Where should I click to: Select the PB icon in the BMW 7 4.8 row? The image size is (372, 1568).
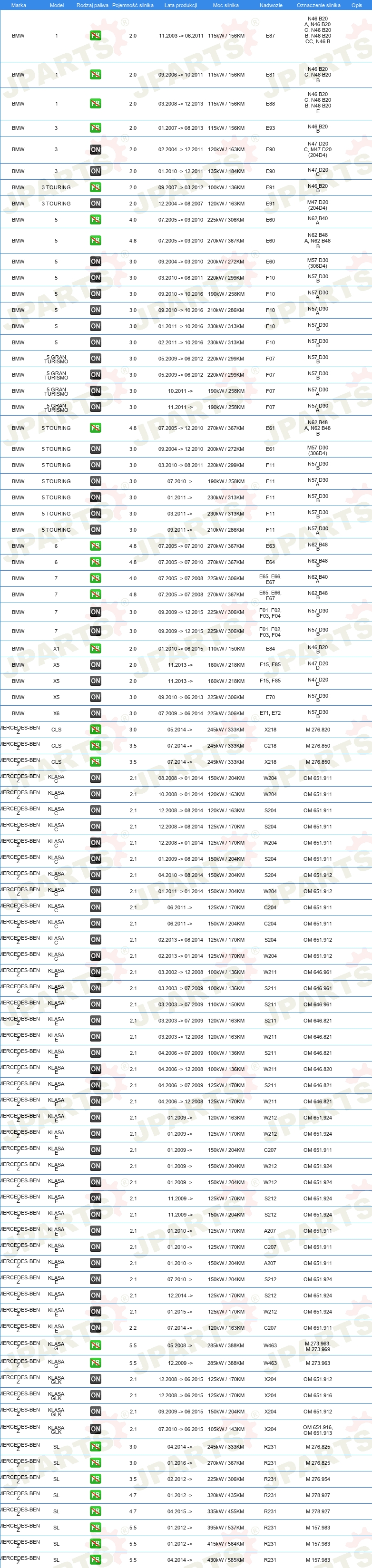coord(96,594)
